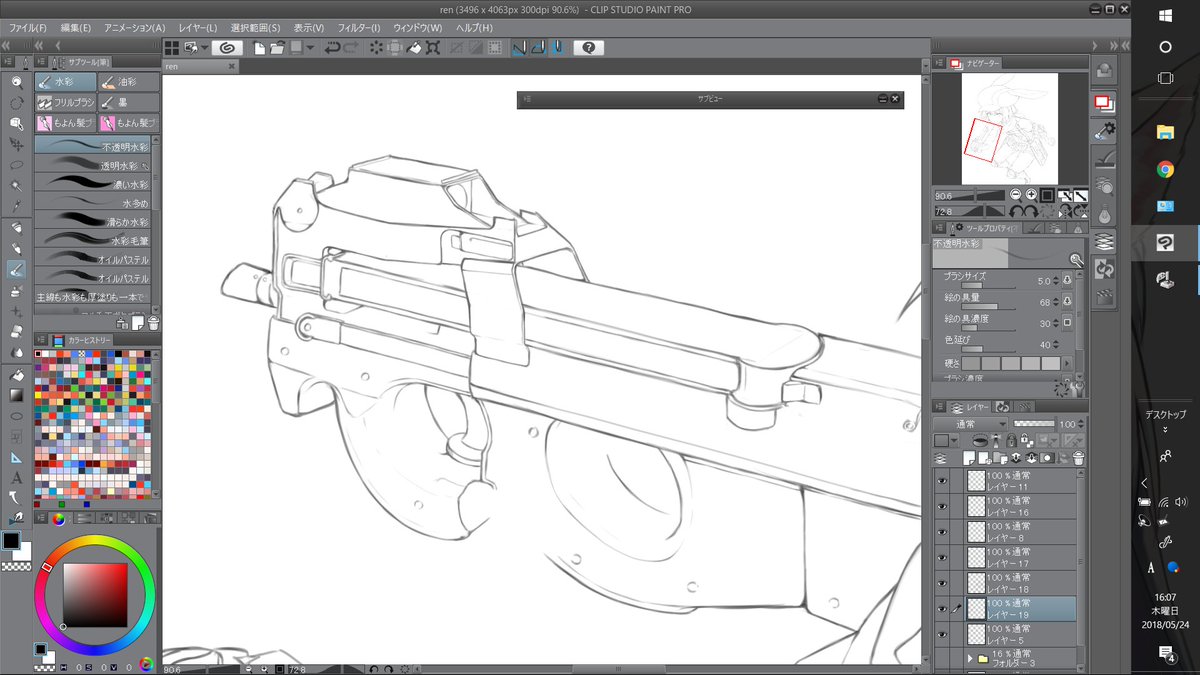Viewport: 1200px width, 675px height.
Task: Open help via question mark button
Action: (x=588, y=47)
